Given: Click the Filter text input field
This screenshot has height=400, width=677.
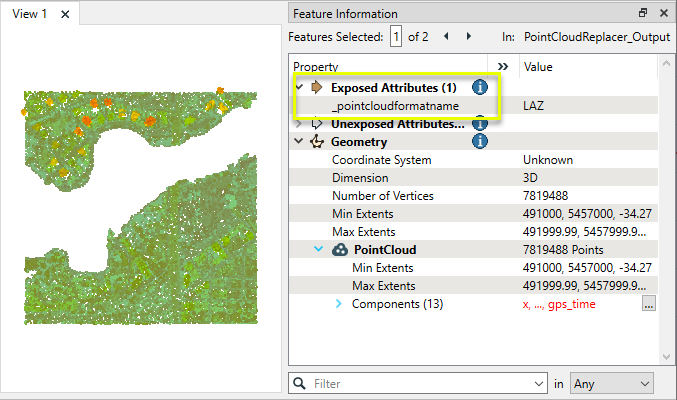Looking at the screenshot, I should click(x=420, y=383).
